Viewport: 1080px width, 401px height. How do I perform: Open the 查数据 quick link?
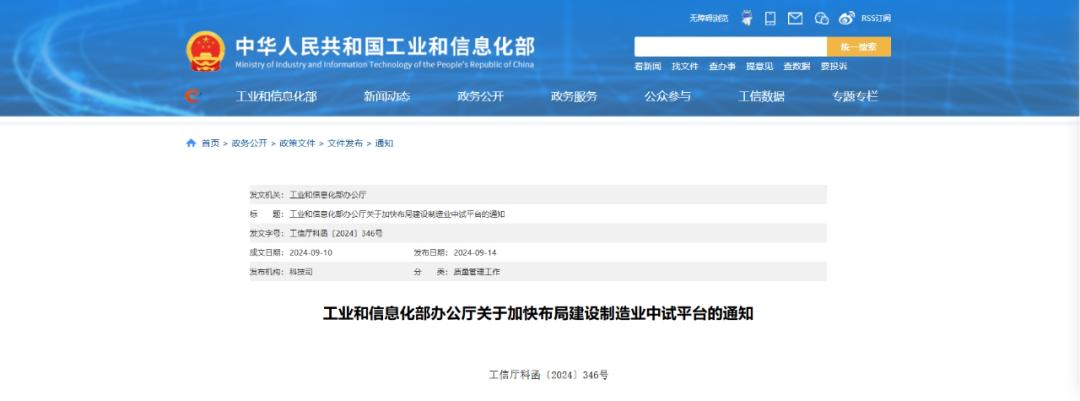pyautogui.click(x=796, y=67)
